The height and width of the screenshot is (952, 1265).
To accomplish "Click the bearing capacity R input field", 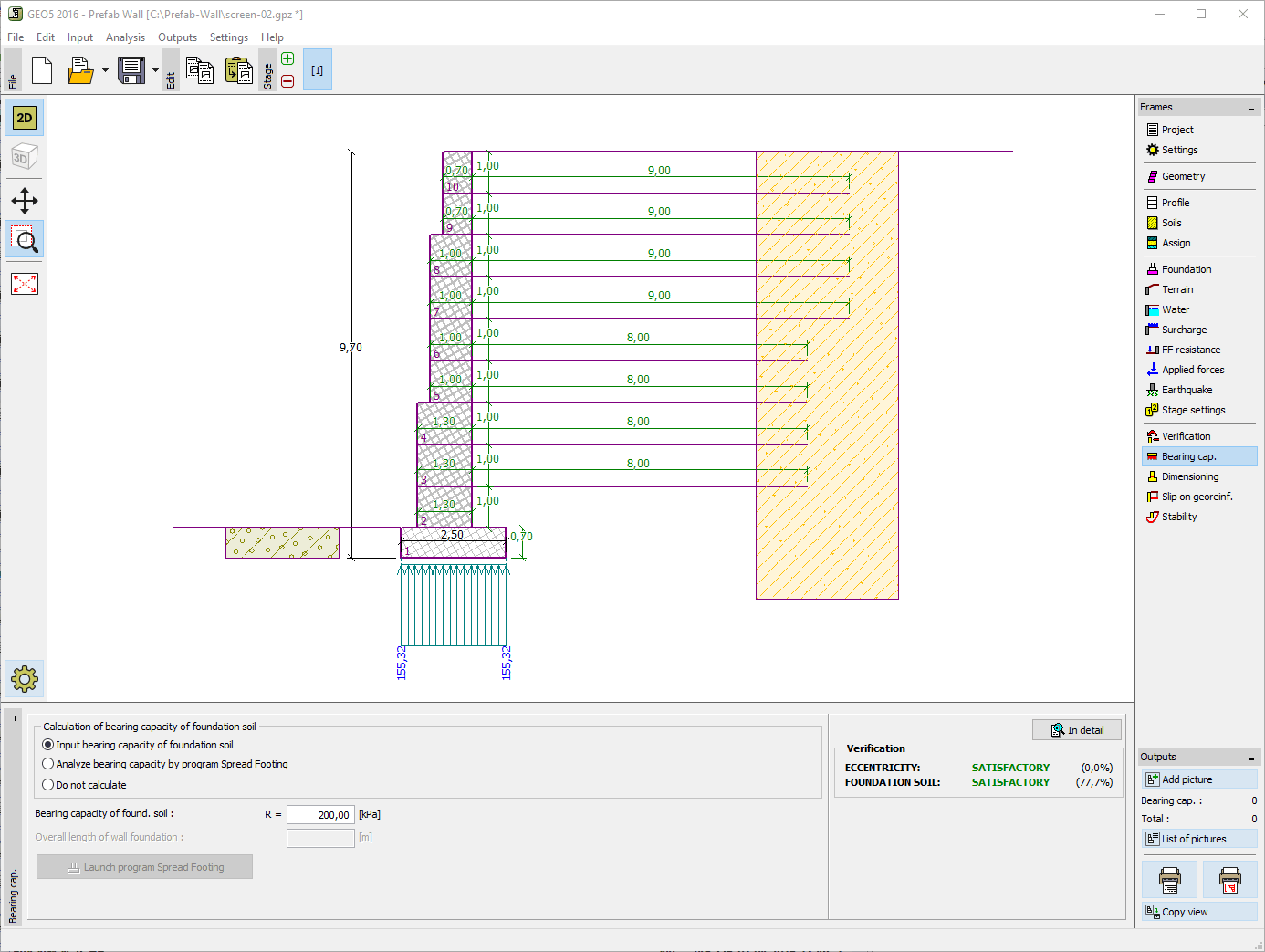I will [320, 814].
